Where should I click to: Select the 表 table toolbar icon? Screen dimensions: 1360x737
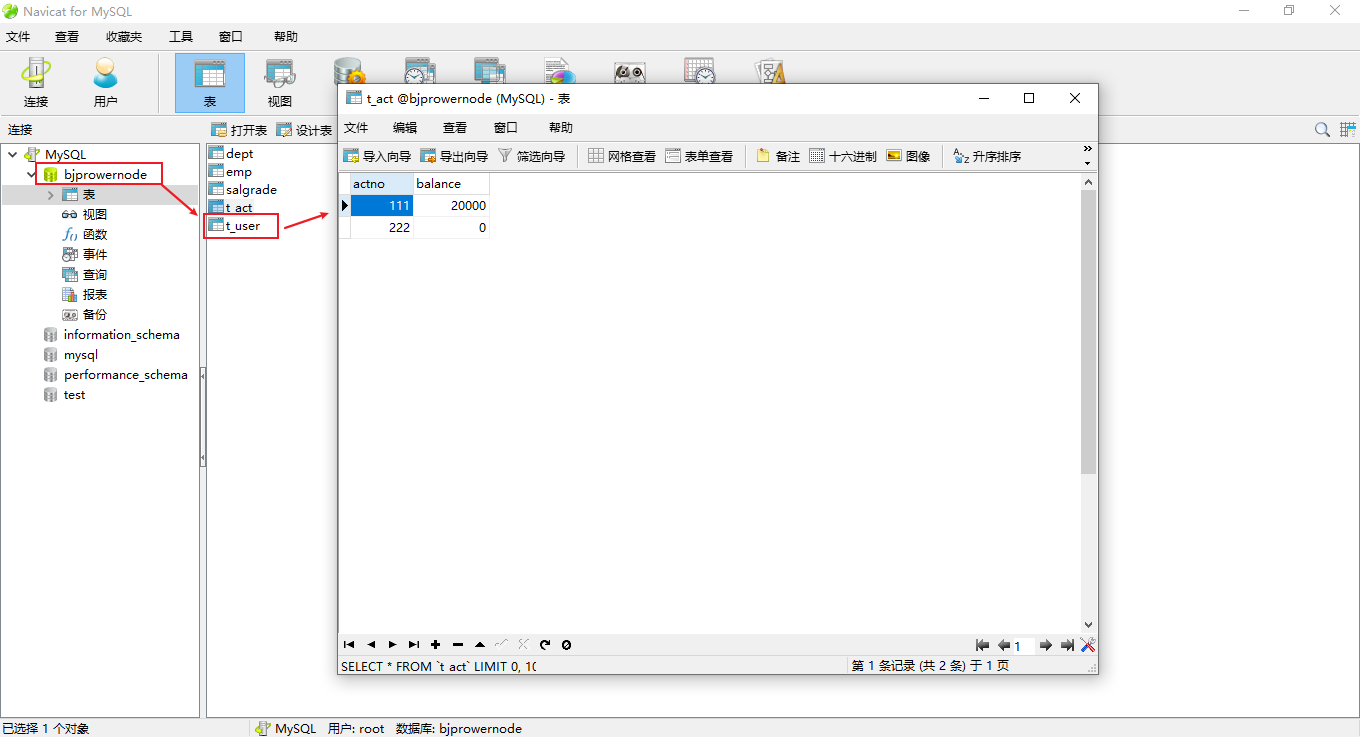210,82
